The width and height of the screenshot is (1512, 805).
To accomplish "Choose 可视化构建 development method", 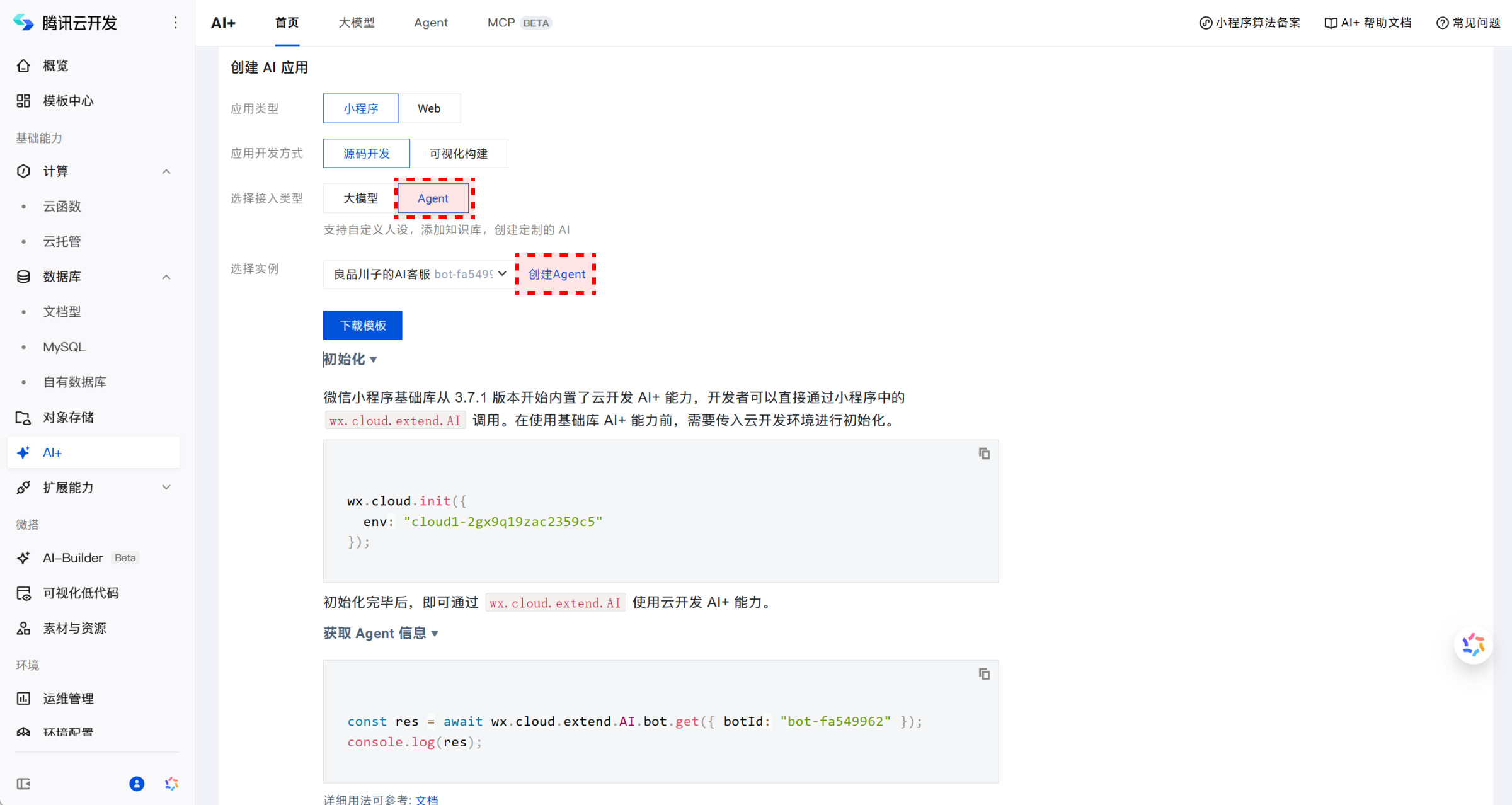I will [x=459, y=154].
